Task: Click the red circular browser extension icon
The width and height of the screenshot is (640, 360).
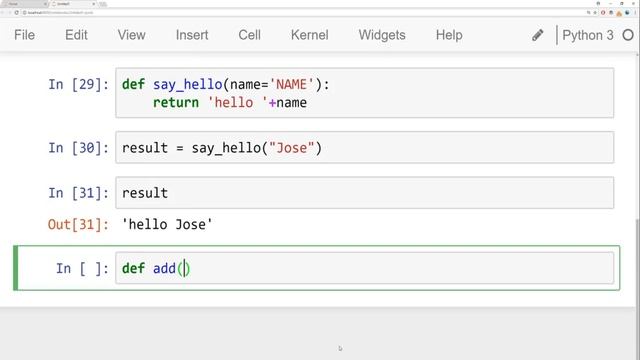Action: pos(603,13)
